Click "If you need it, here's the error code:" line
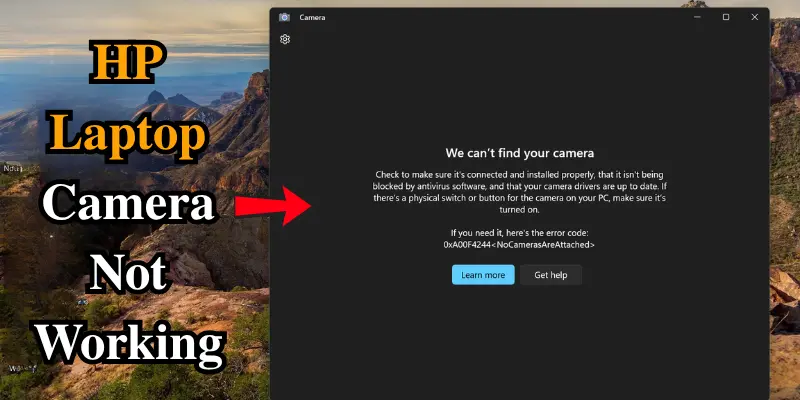 pyautogui.click(x=519, y=233)
